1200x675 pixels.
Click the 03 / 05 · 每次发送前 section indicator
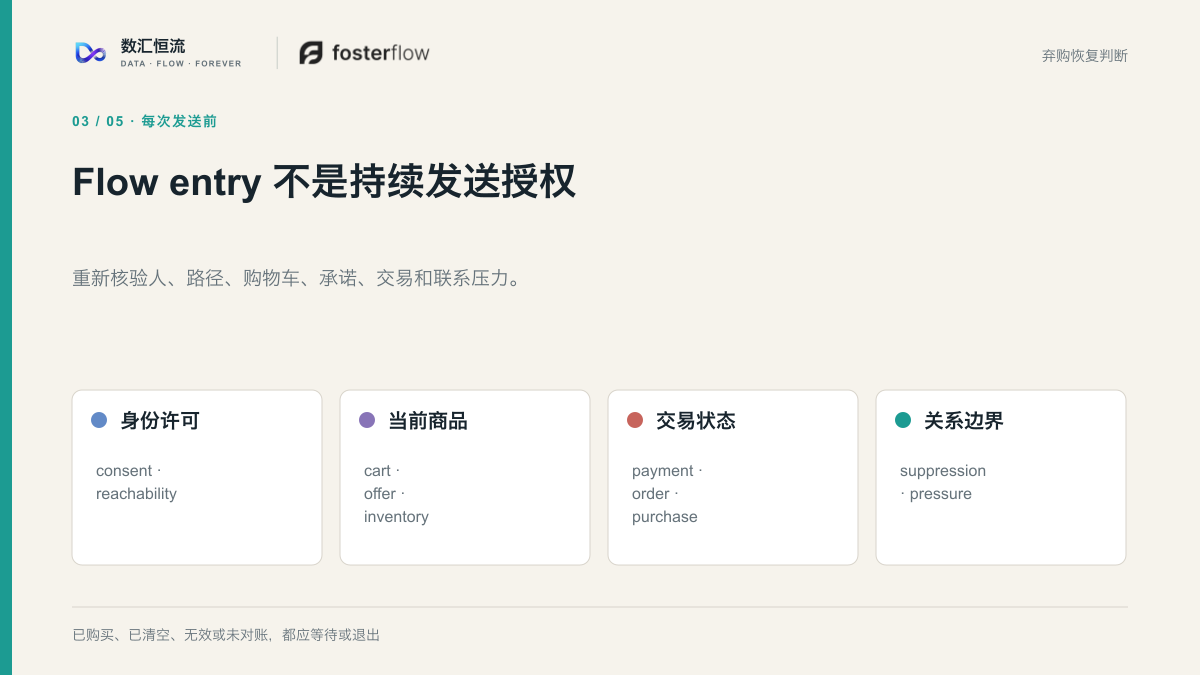(144, 121)
